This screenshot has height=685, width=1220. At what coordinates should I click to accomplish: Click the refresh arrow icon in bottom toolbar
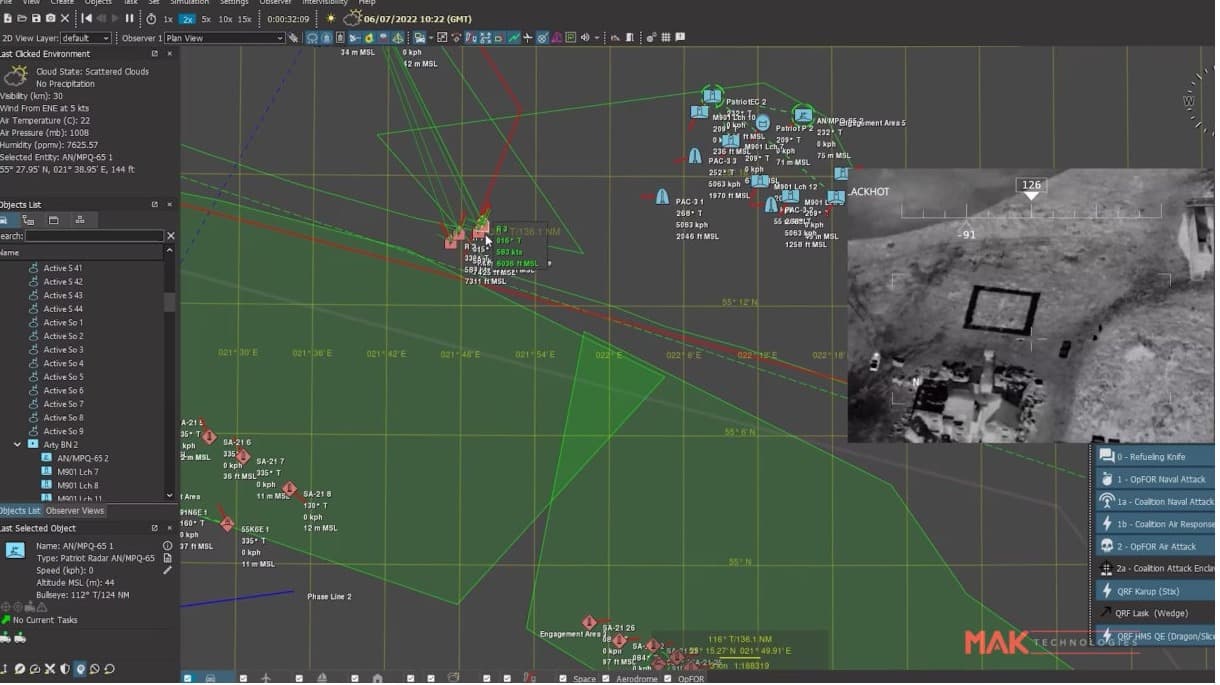(109, 669)
